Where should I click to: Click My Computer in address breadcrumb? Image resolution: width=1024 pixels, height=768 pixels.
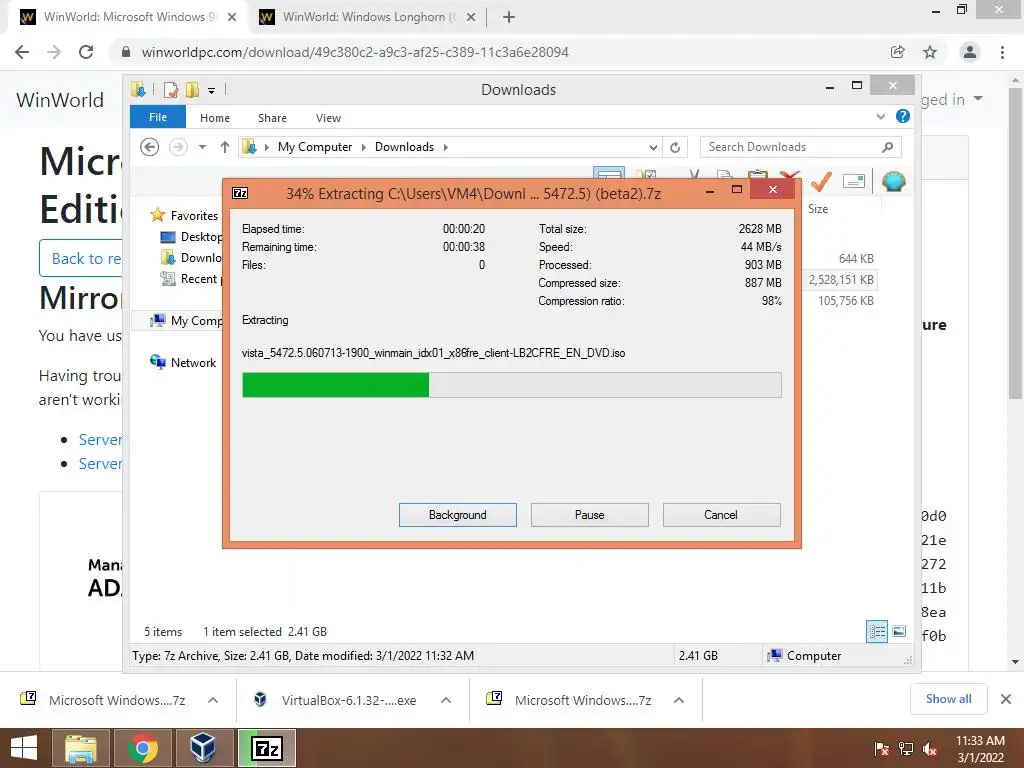click(x=315, y=147)
